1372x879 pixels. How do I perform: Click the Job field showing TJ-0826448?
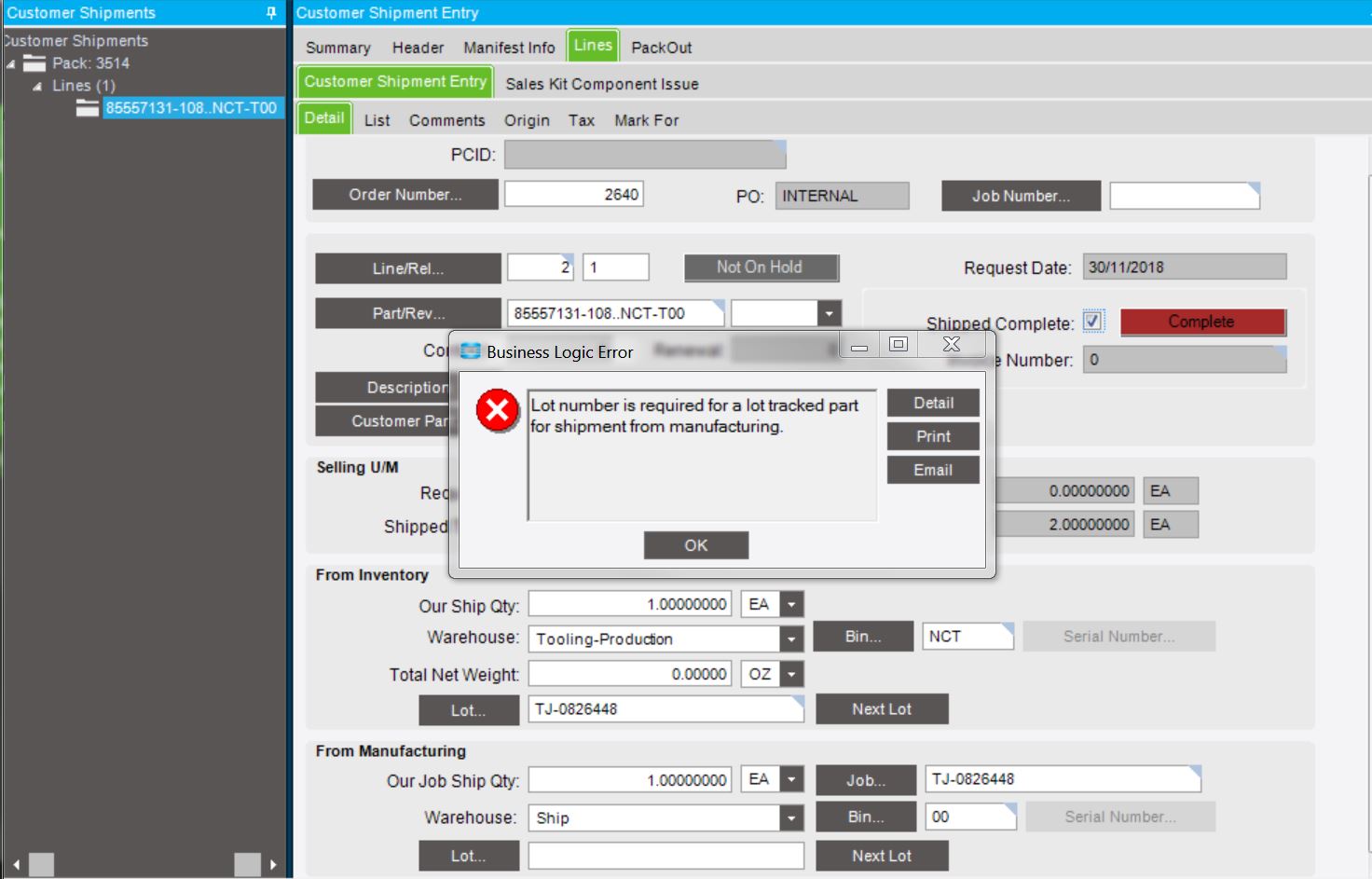click(x=1063, y=779)
